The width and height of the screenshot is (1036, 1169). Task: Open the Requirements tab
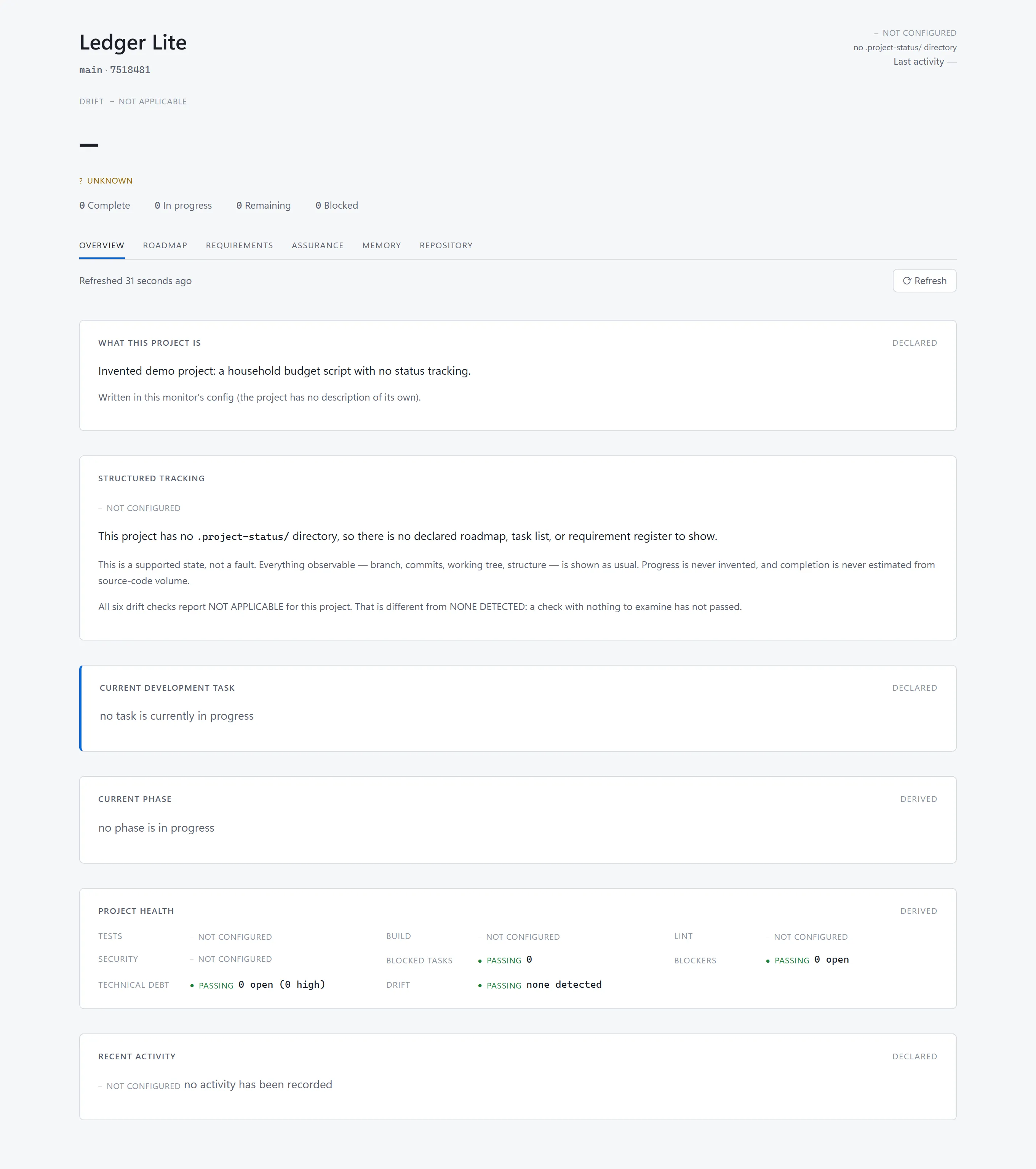(x=240, y=245)
